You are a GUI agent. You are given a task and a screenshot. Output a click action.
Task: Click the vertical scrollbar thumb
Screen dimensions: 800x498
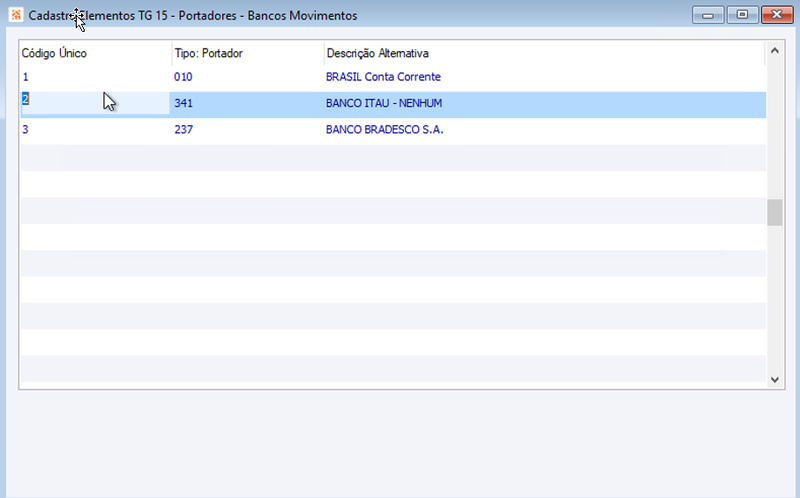(774, 212)
